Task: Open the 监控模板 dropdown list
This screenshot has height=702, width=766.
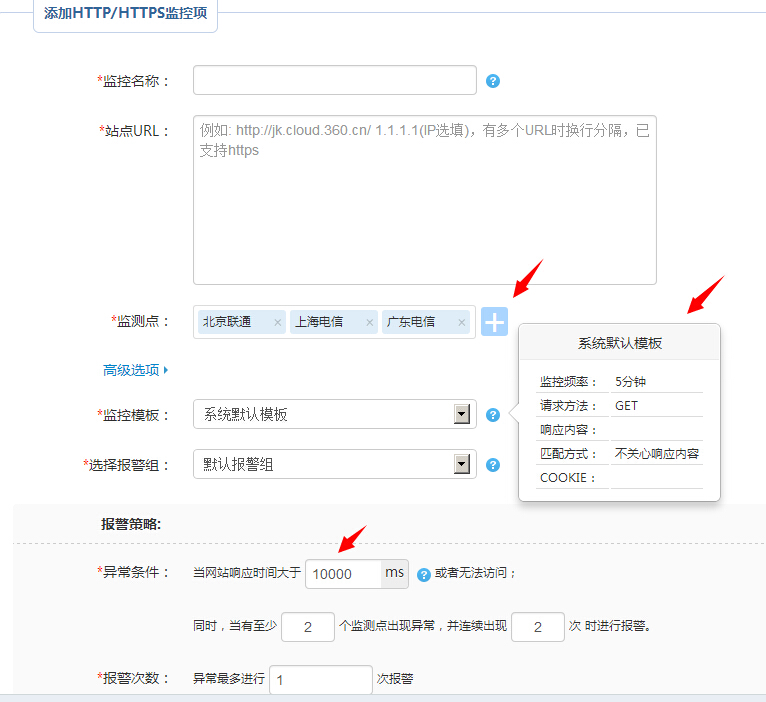Action: click(x=461, y=414)
